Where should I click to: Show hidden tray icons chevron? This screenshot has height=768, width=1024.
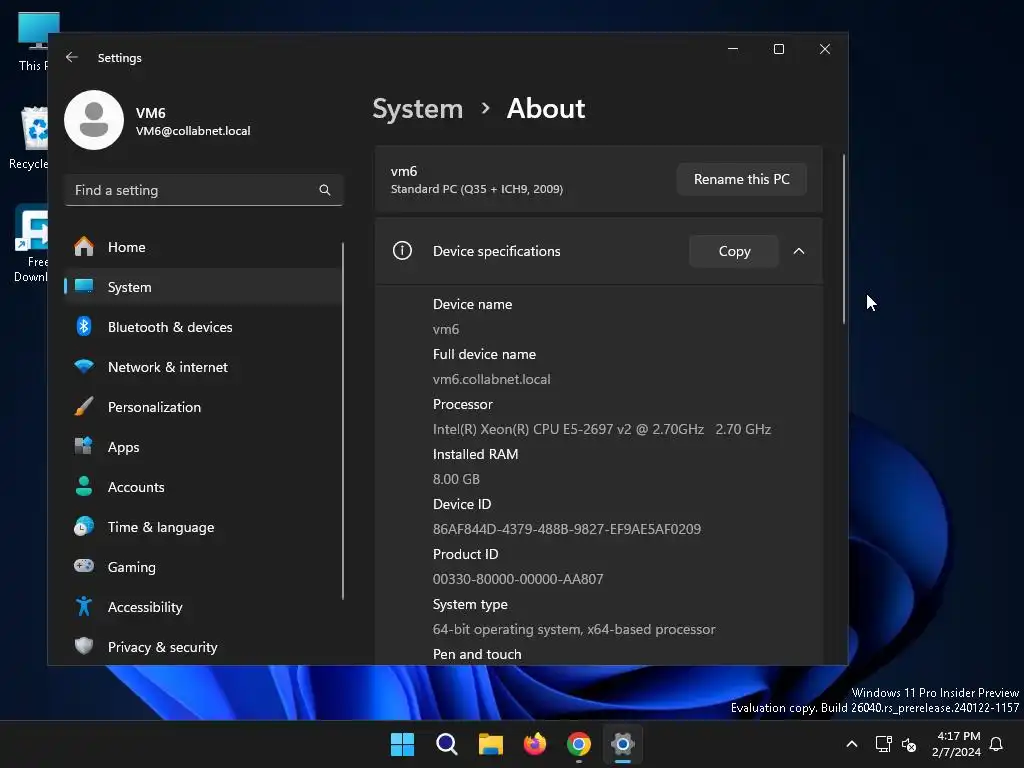tap(852, 744)
